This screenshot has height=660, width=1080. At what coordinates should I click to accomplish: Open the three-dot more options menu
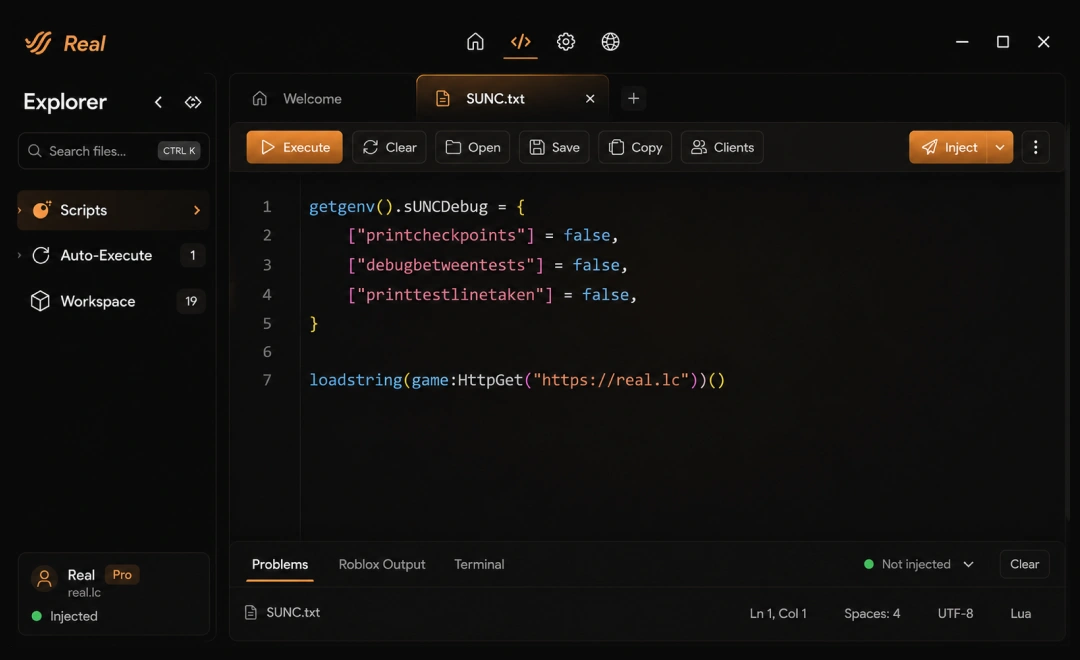1035,147
